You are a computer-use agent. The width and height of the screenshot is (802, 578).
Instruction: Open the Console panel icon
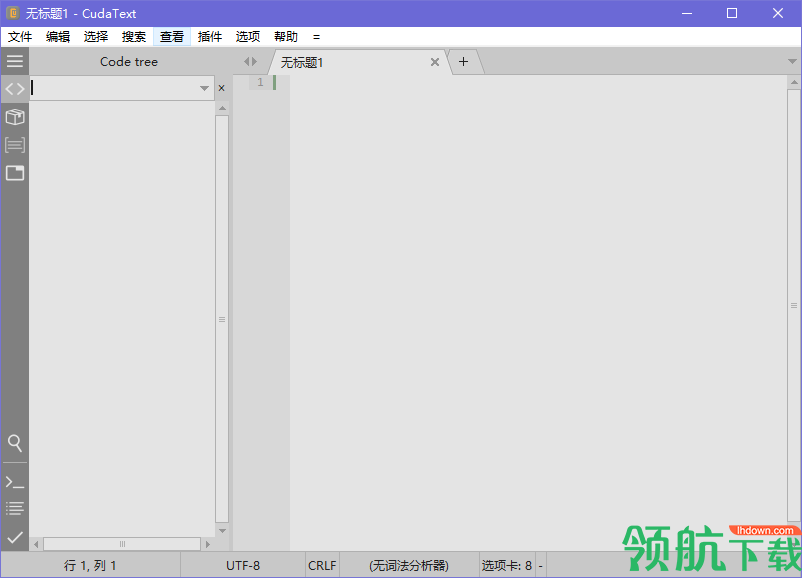[x=15, y=482]
